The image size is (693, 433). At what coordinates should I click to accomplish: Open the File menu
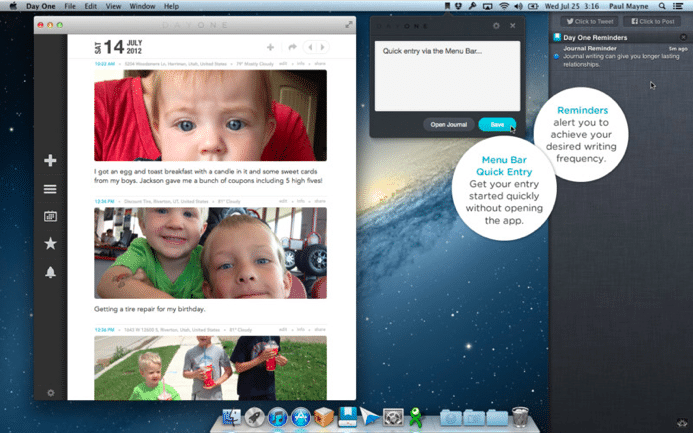(70, 6)
